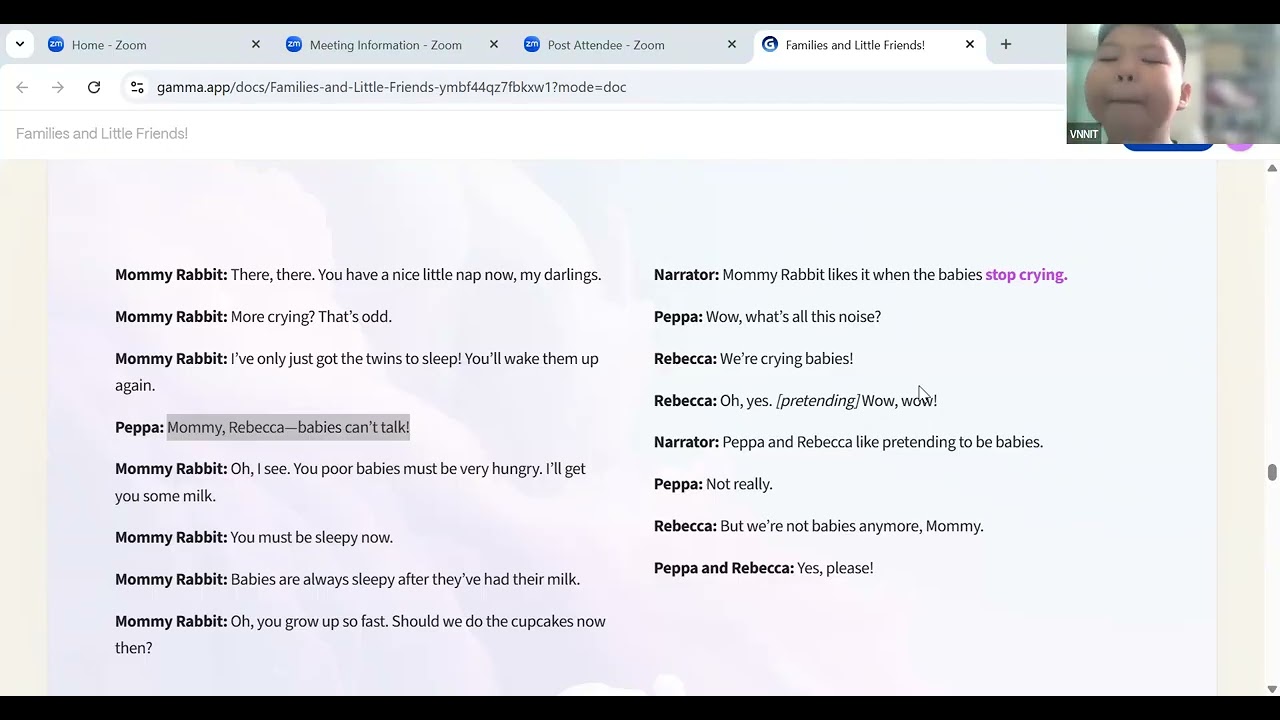Click the purple 'stop crying.' highlighted text
Image resolution: width=1280 pixels, height=720 pixels.
coord(1026,275)
